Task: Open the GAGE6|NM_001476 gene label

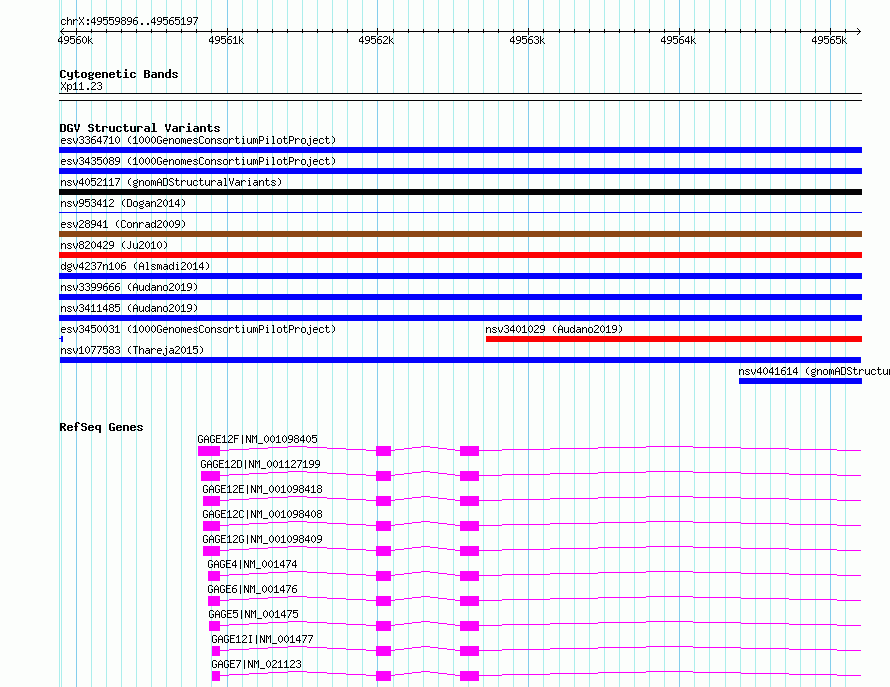Action: (x=252, y=589)
